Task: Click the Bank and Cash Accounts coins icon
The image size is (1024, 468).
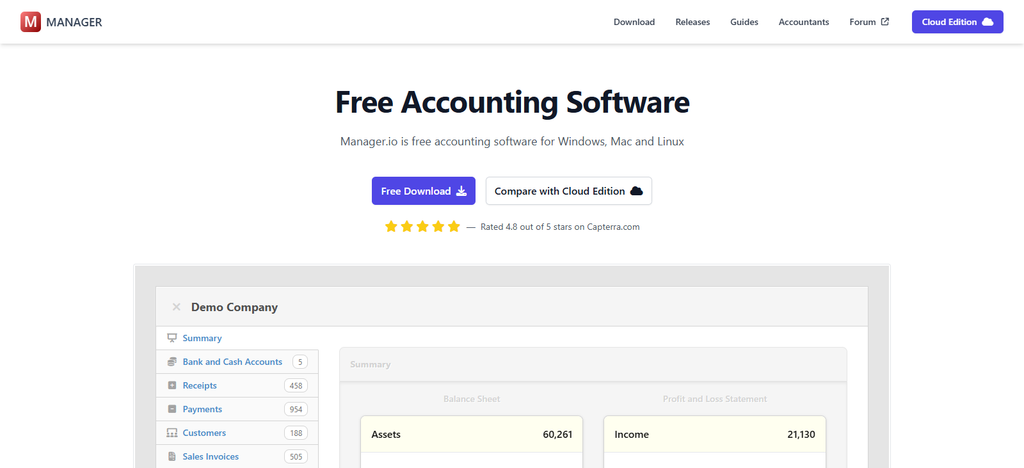Action: pos(172,362)
